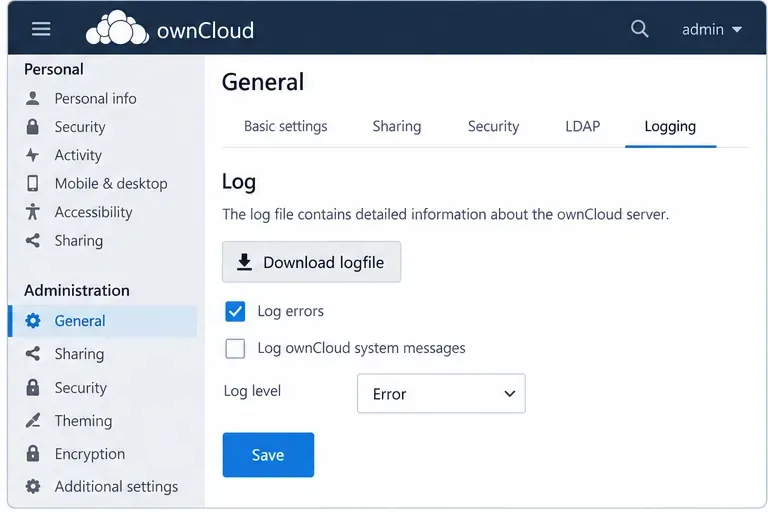Open Theming settings
Image resolution: width=768 pixels, height=512 pixels.
point(83,420)
